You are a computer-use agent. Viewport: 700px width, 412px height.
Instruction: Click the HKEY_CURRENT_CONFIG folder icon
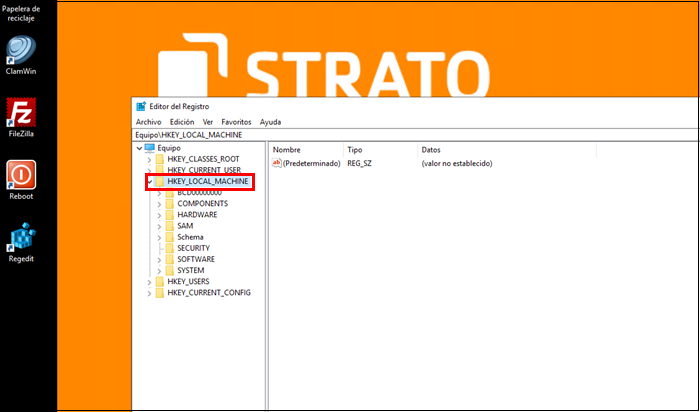(x=160, y=293)
